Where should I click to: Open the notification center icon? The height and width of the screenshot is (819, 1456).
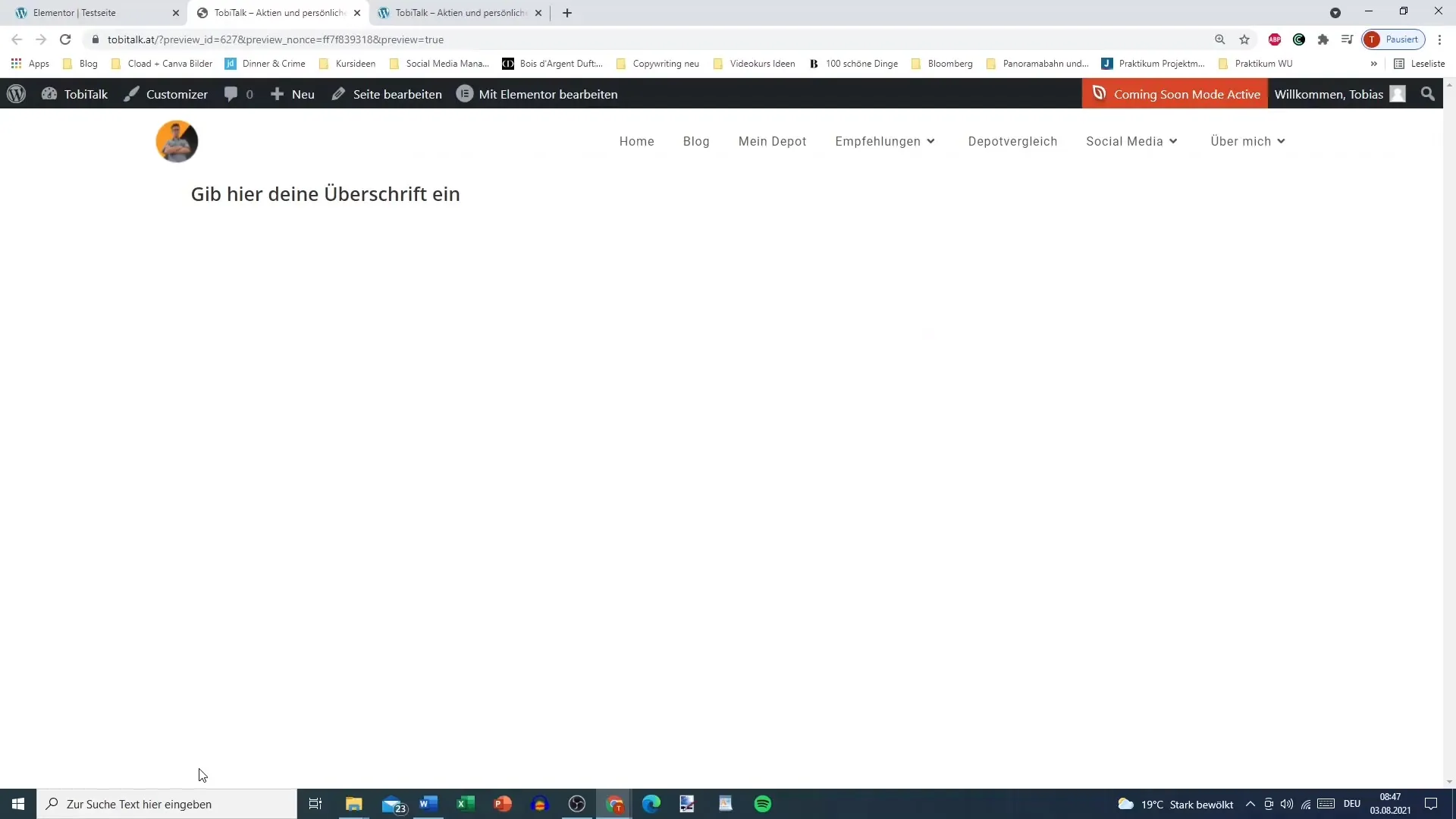[x=1431, y=804]
